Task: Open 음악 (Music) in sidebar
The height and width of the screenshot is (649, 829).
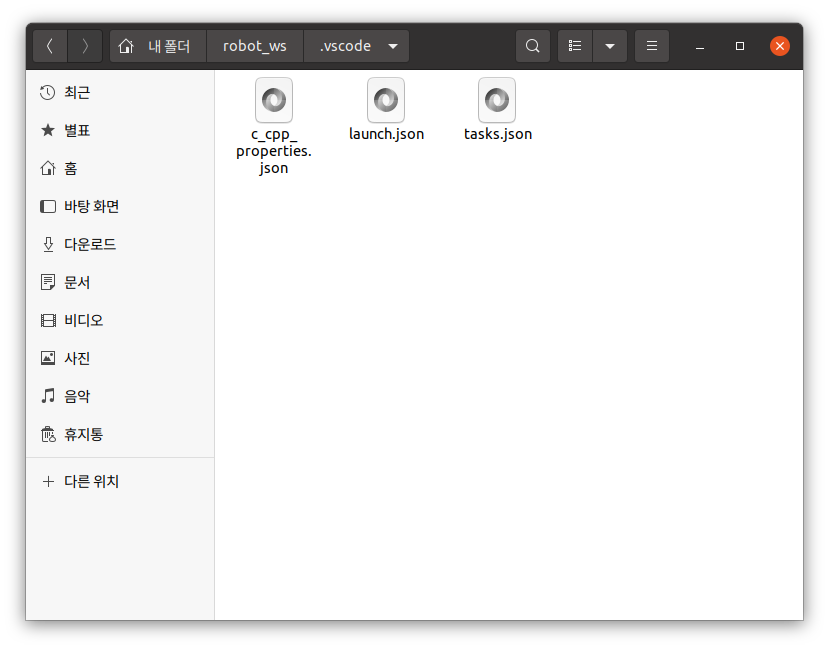Action: [120, 396]
